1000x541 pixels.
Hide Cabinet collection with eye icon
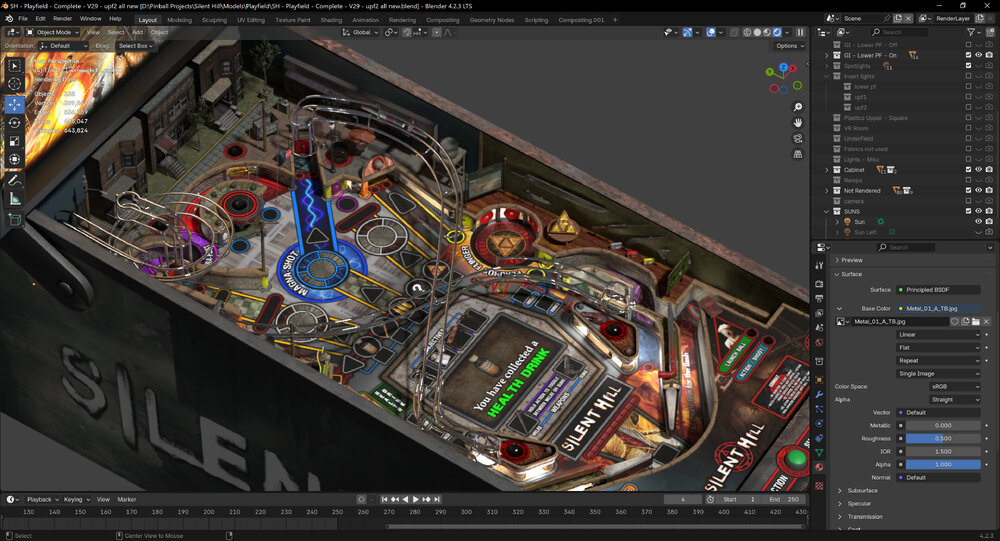978,170
